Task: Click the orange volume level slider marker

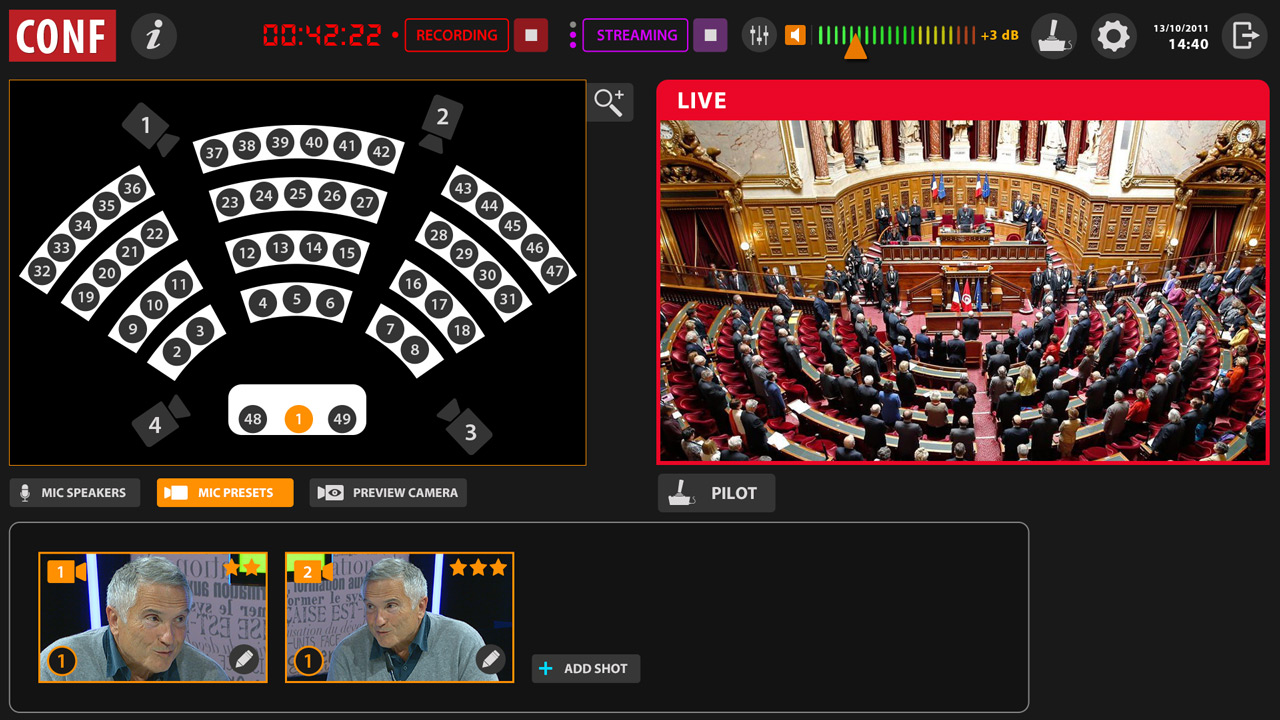Action: click(x=855, y=46)
